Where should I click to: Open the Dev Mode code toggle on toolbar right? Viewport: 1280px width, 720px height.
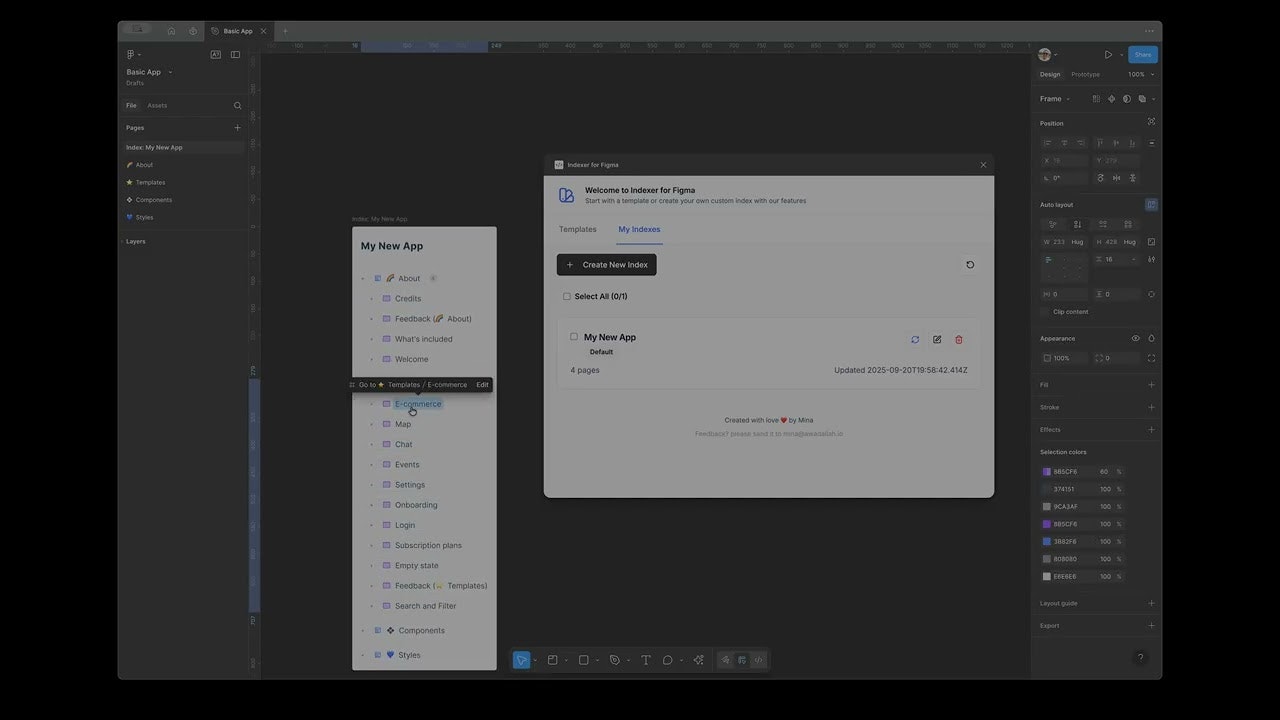tap(757, 659)
